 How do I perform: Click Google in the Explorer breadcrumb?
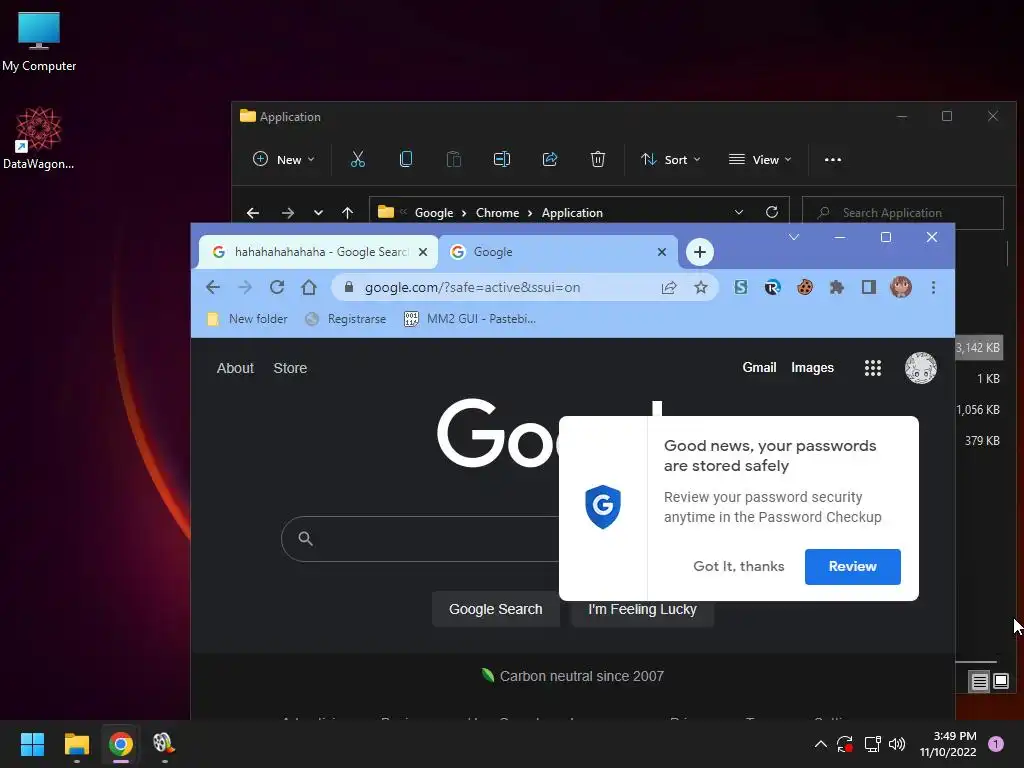point(434,213)
